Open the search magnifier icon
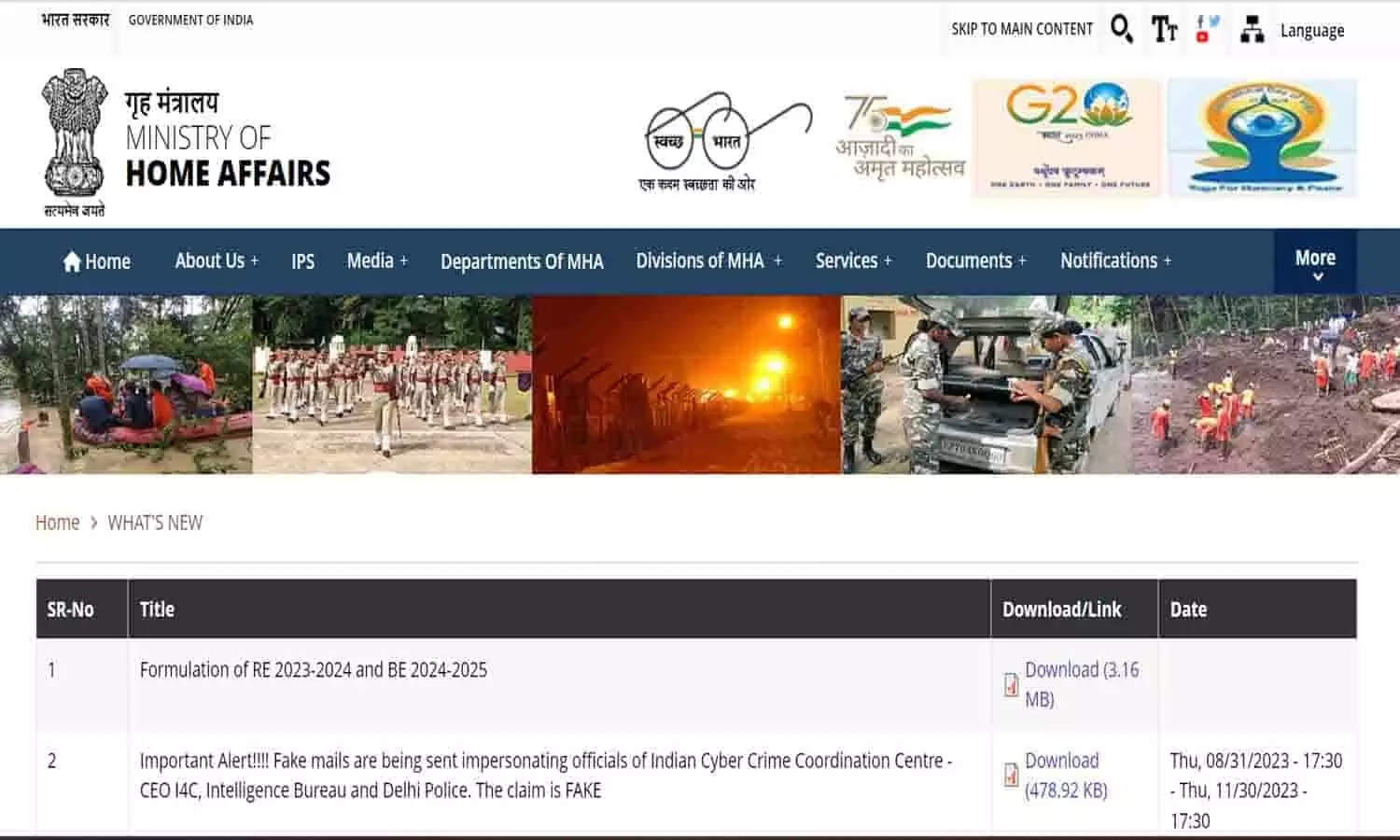This screenshot has width=1400, height=840. tap(1121, 29)
